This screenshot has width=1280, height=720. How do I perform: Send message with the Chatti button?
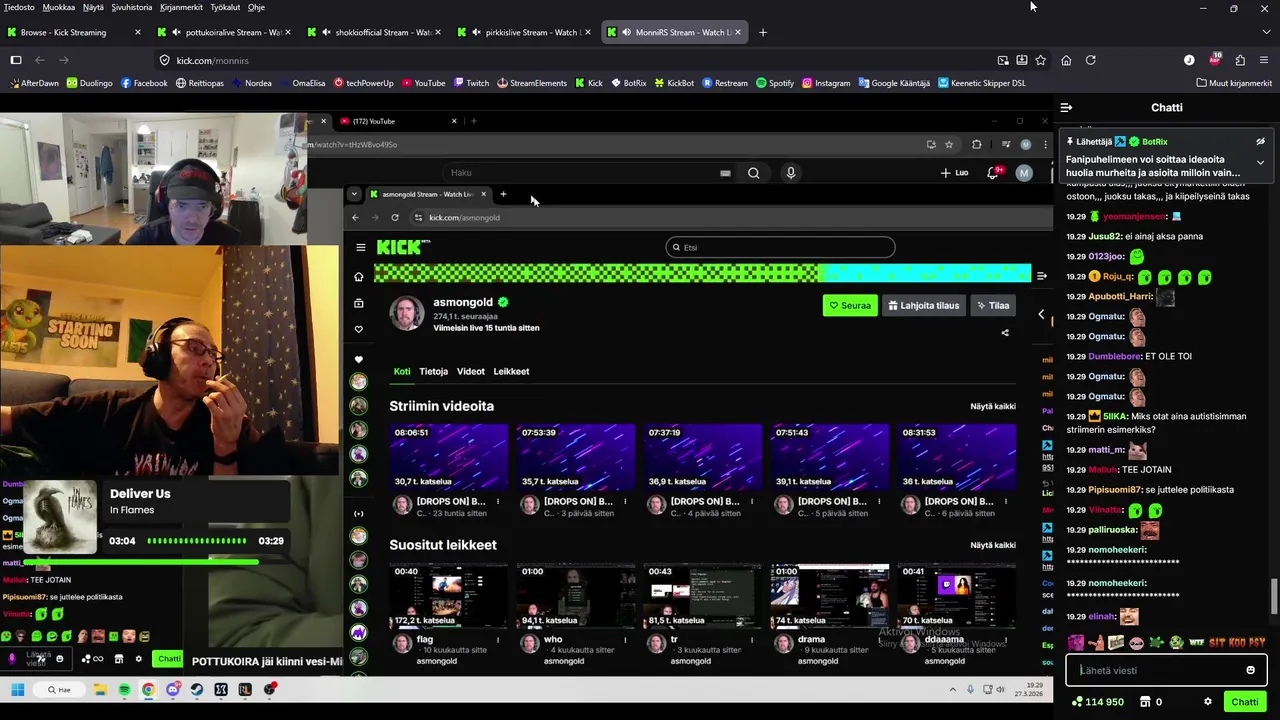pos(1245,702)
